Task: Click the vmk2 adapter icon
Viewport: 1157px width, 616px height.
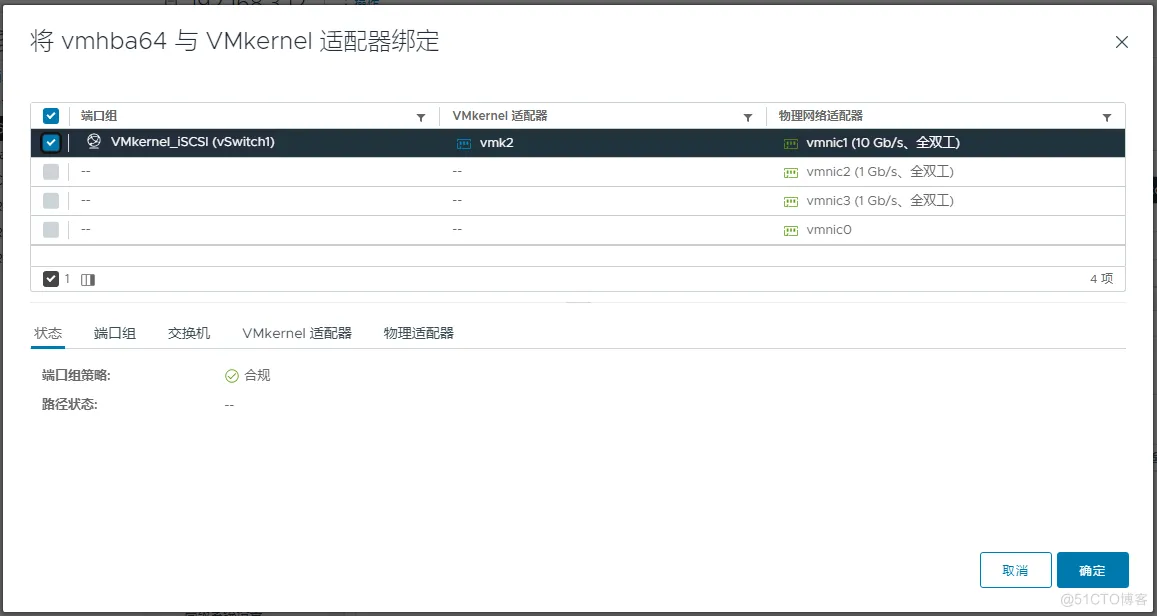Action: pos(463,144)
